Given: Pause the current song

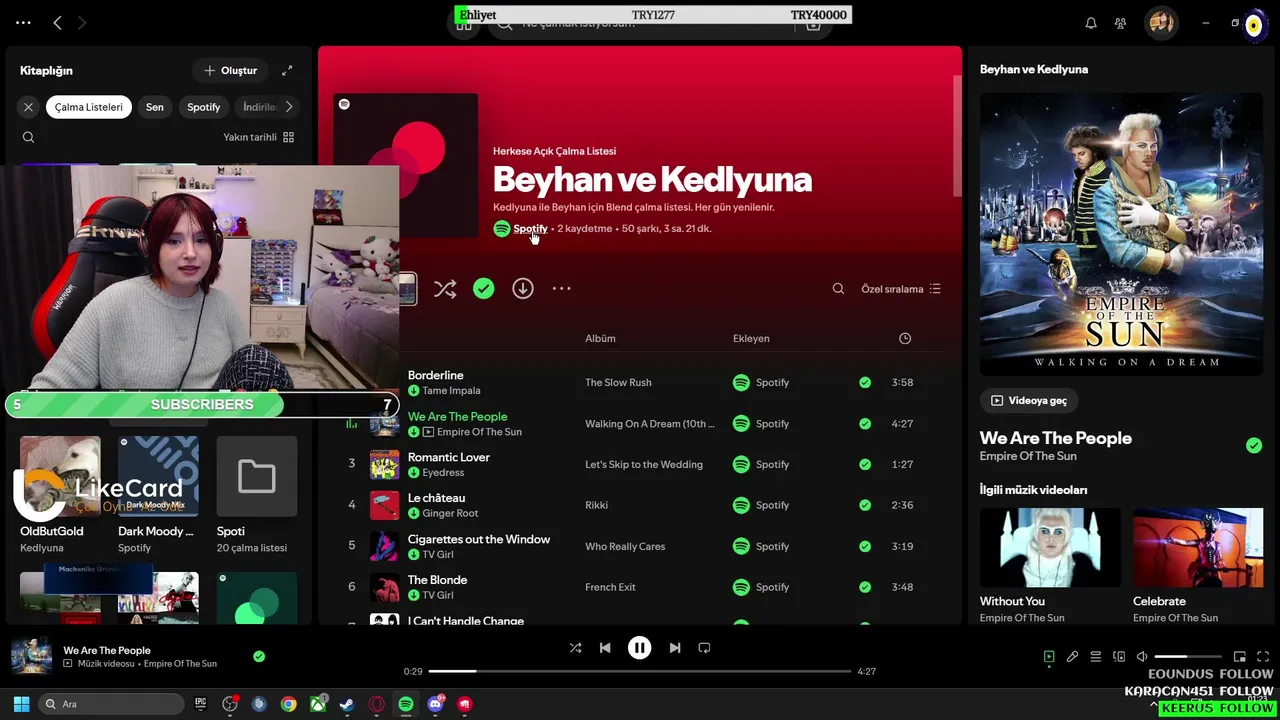Looking at the screenshot, I should point(639,648).
